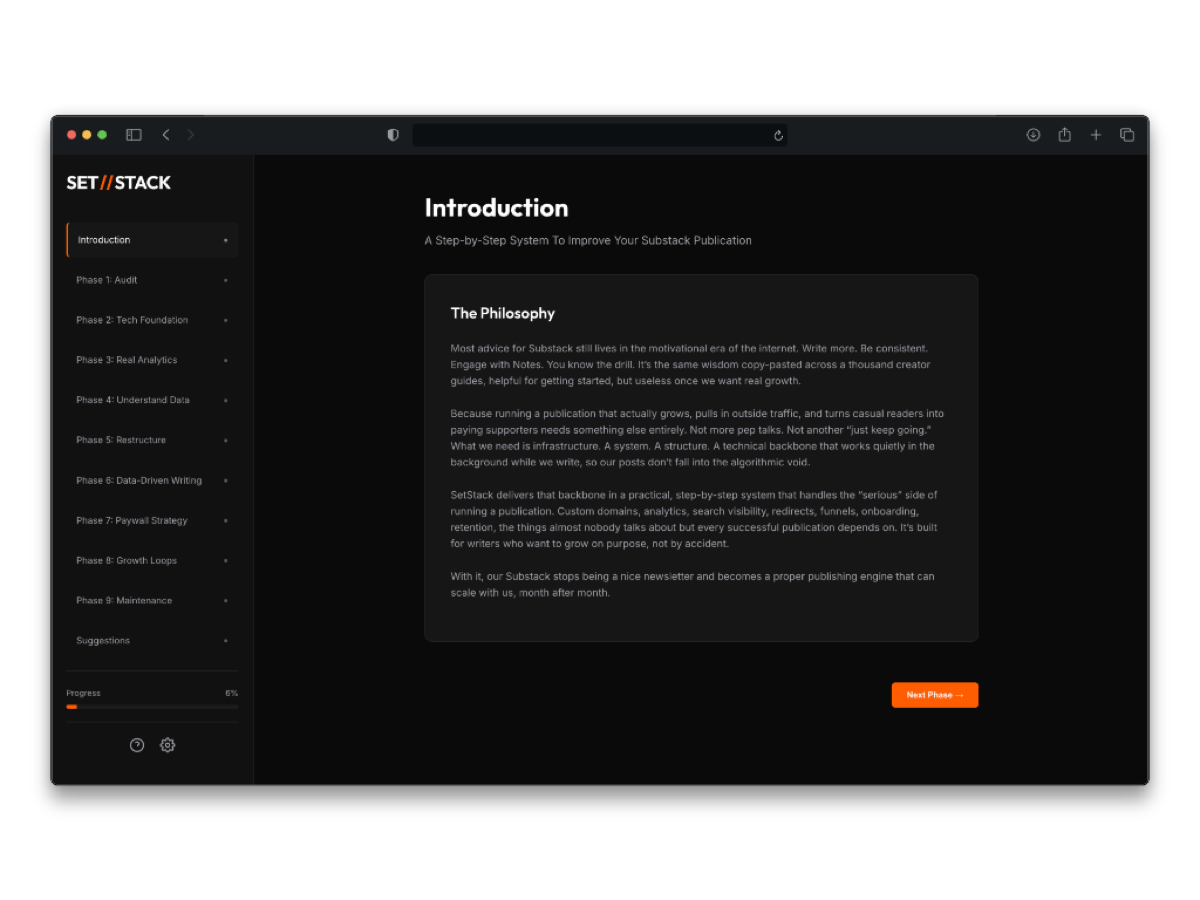Viewport: 1200px width, 900px height.
Task: Open SetStack settings via gear icon
Action: coord(167,745)
